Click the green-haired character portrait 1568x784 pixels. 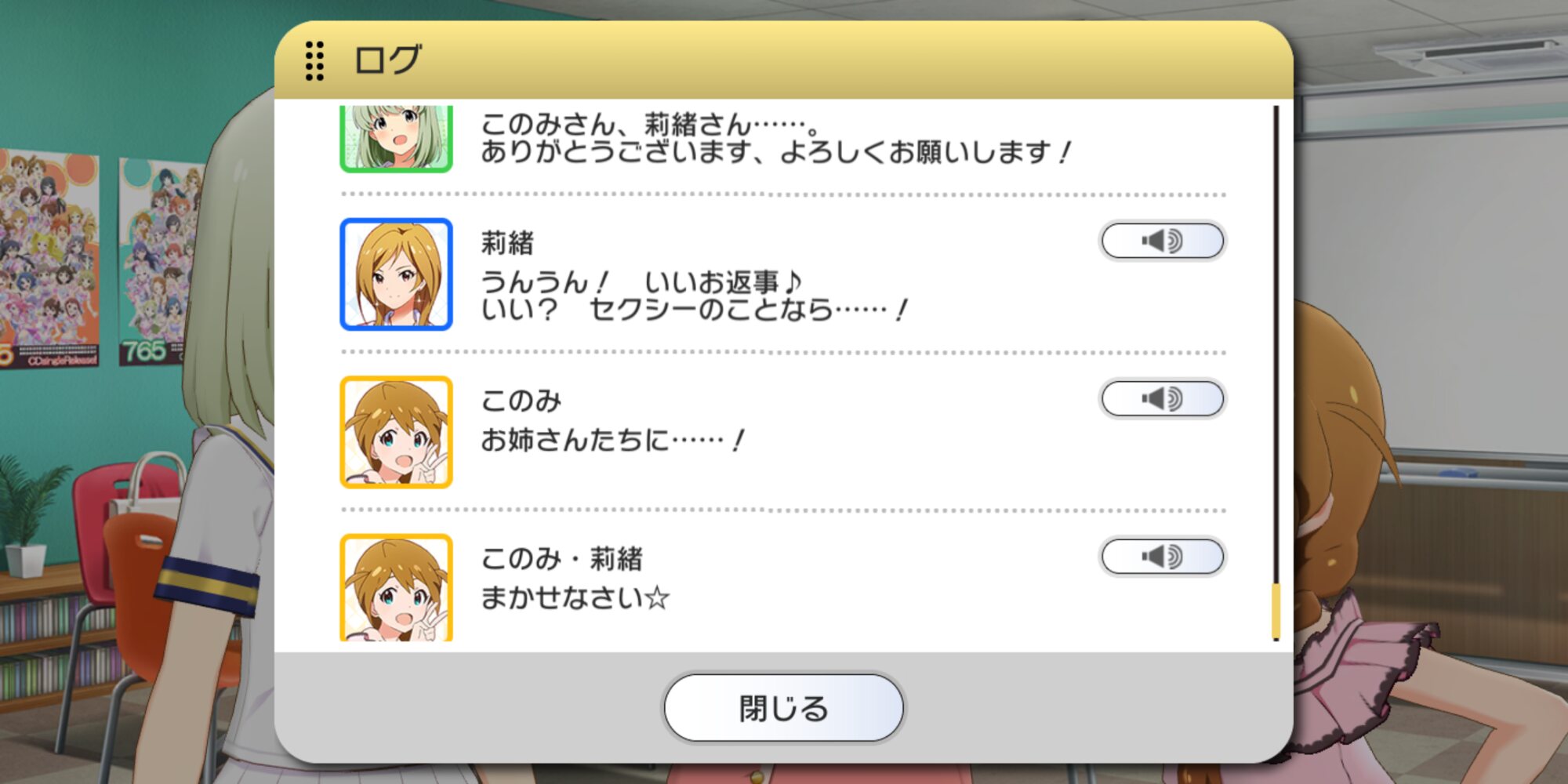coord(396,138)
